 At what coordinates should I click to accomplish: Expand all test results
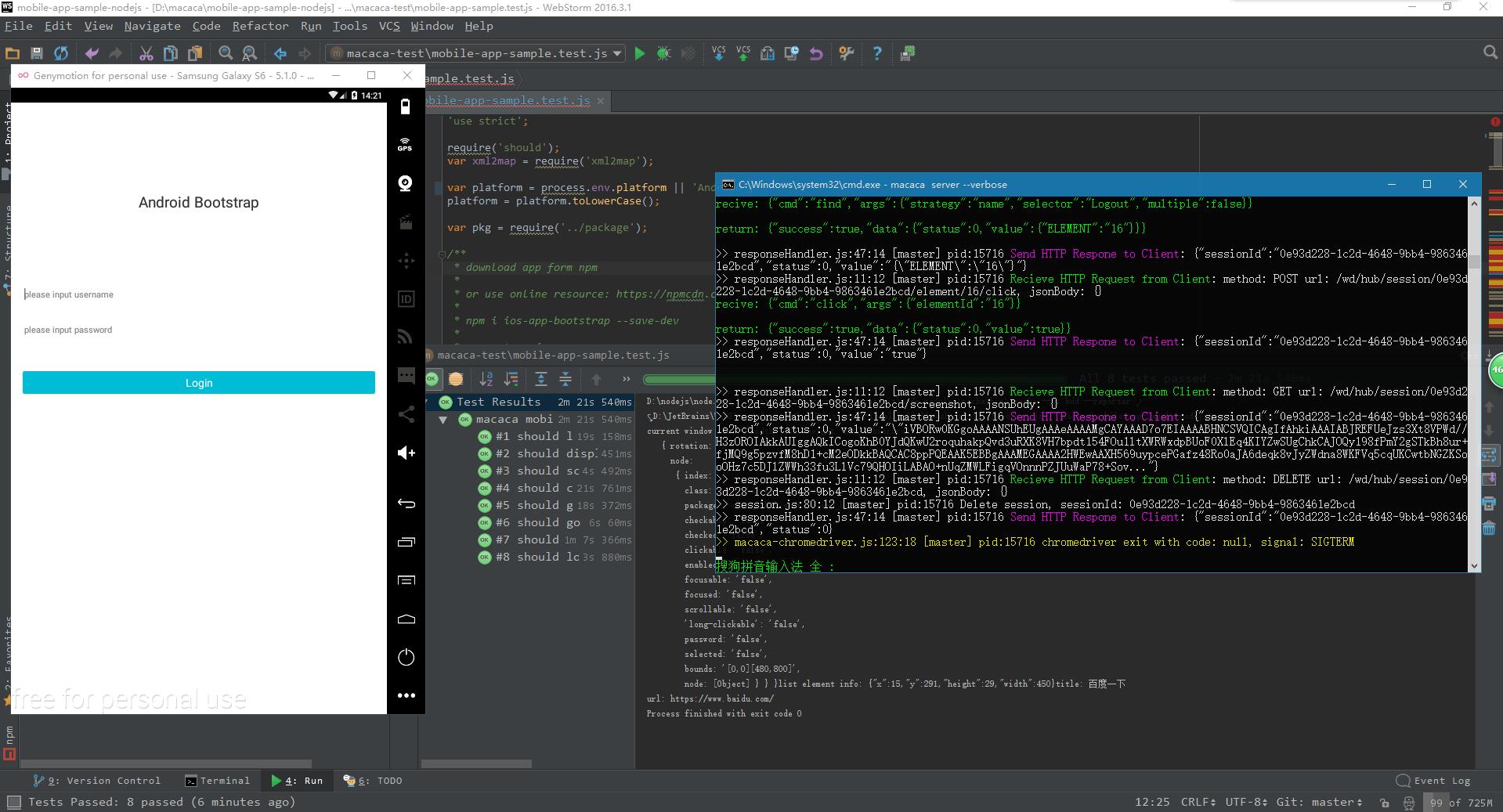[x=540, y=379]
